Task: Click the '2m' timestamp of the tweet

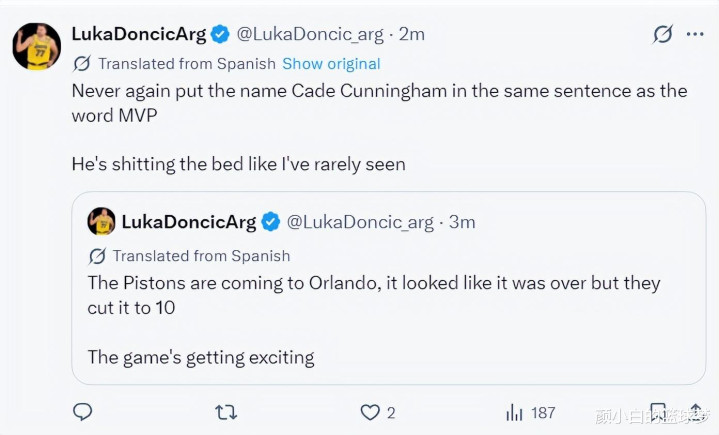Action: [x=411, y=34]
